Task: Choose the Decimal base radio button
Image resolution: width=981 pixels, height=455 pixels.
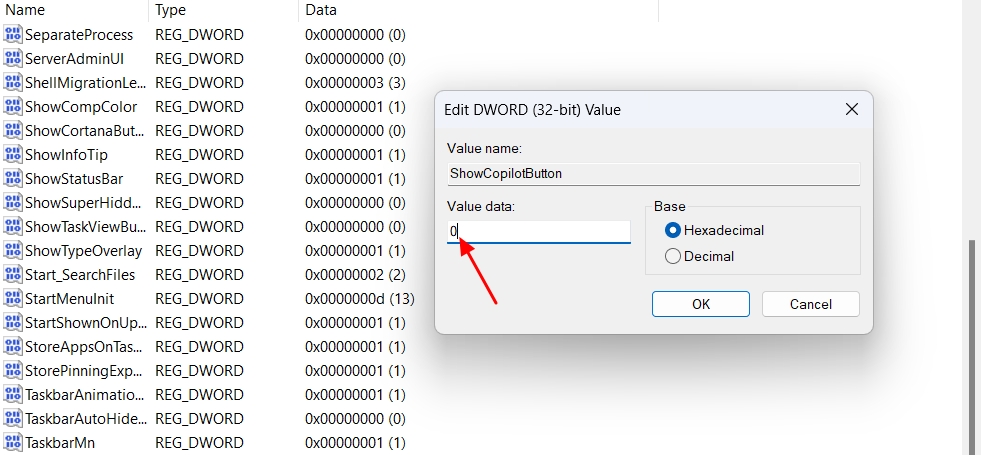Action: [x=673, y=256]
